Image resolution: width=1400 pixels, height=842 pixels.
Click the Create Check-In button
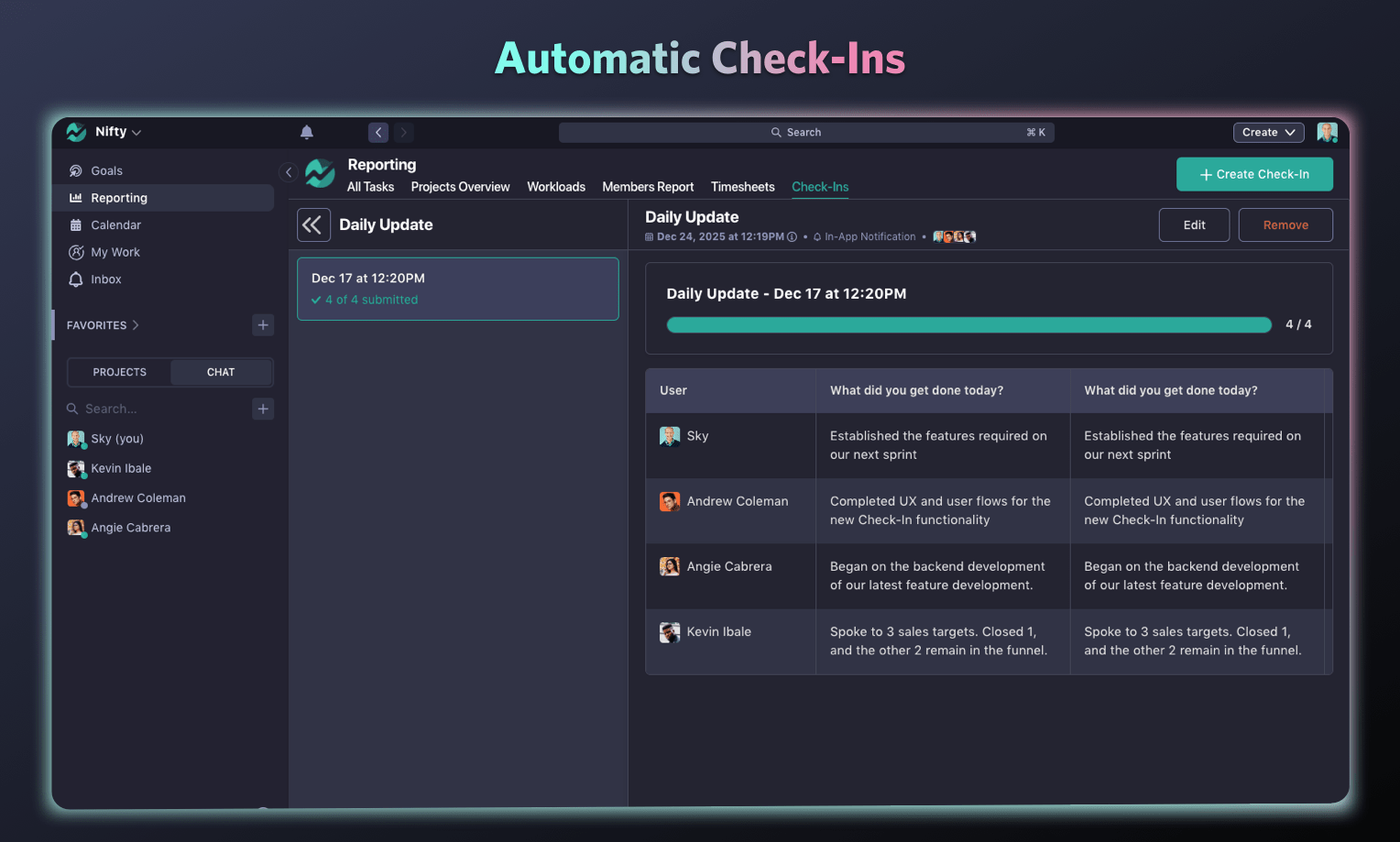coord(1254,174)
